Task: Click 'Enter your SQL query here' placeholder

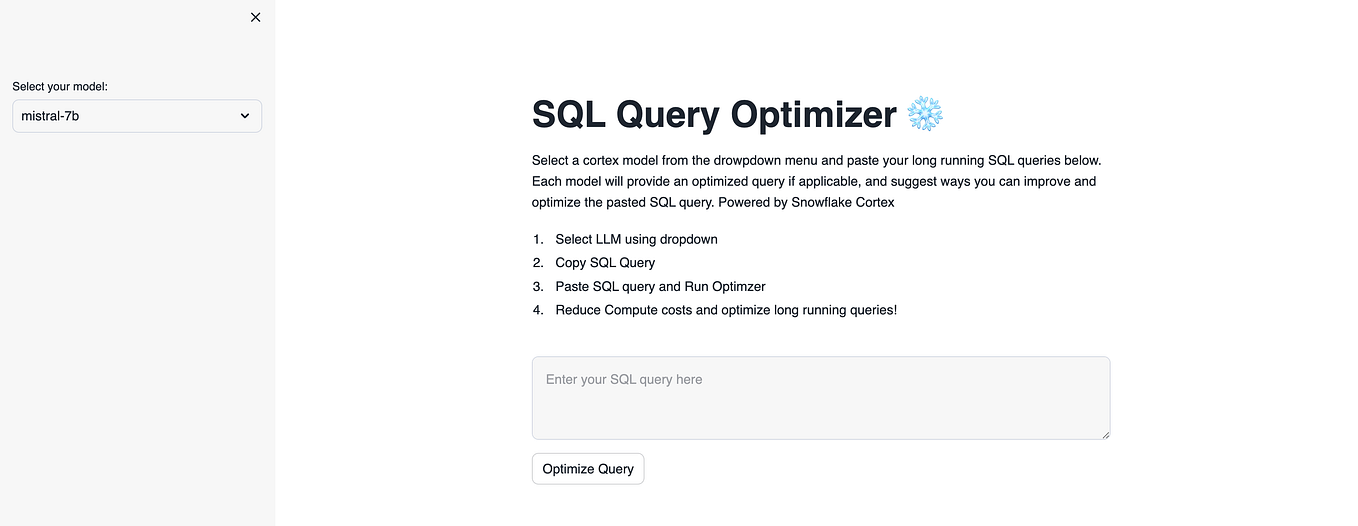Action: (624, 380)
